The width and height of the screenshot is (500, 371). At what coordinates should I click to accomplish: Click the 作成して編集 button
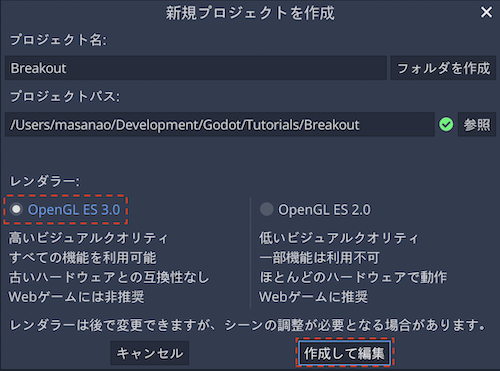click(344, 353)
